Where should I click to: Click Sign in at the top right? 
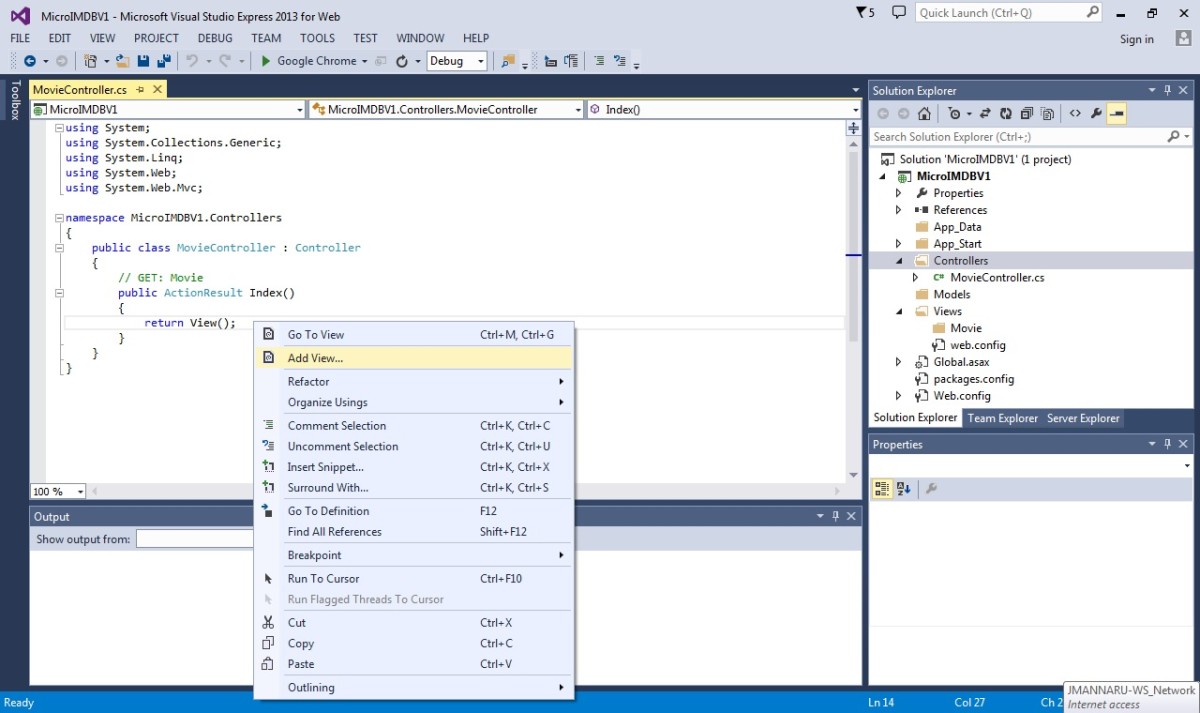[x=1136, y=39]
